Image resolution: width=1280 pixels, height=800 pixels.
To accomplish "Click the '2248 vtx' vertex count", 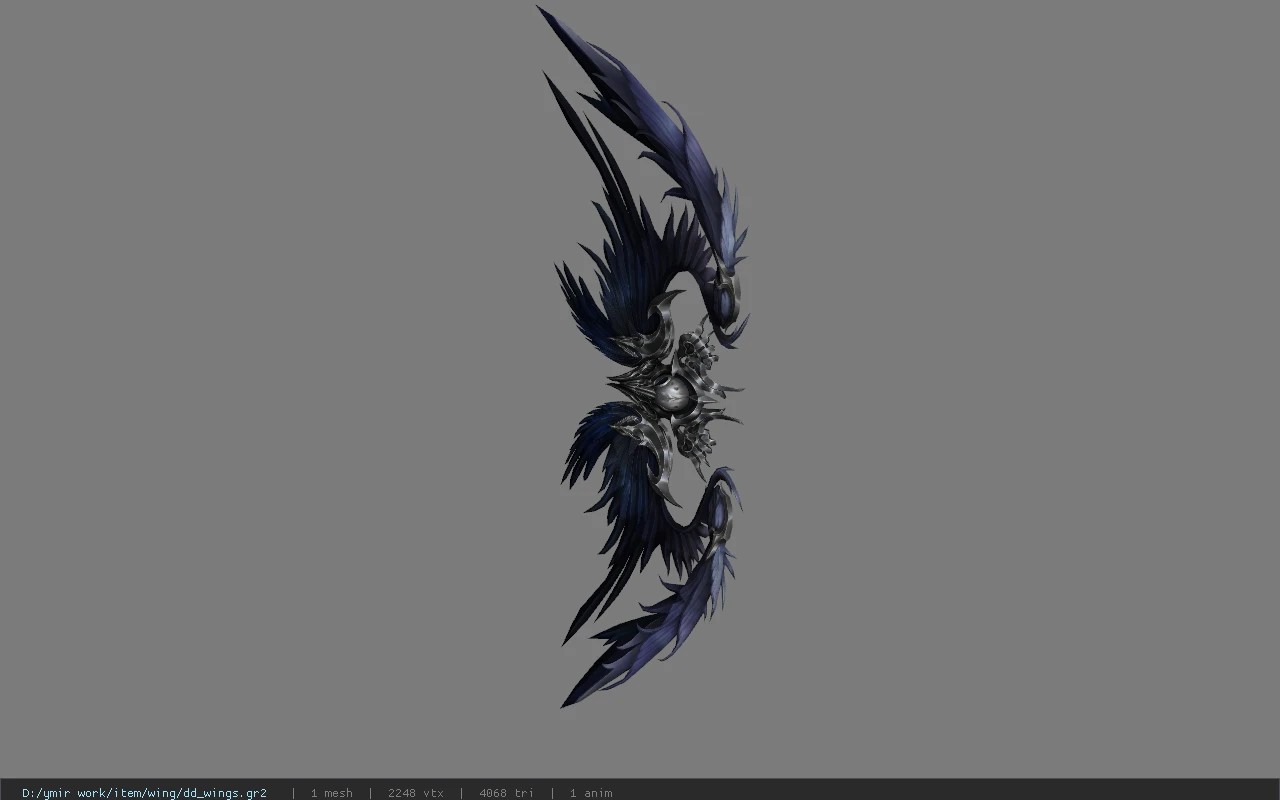I will point(416,793).
